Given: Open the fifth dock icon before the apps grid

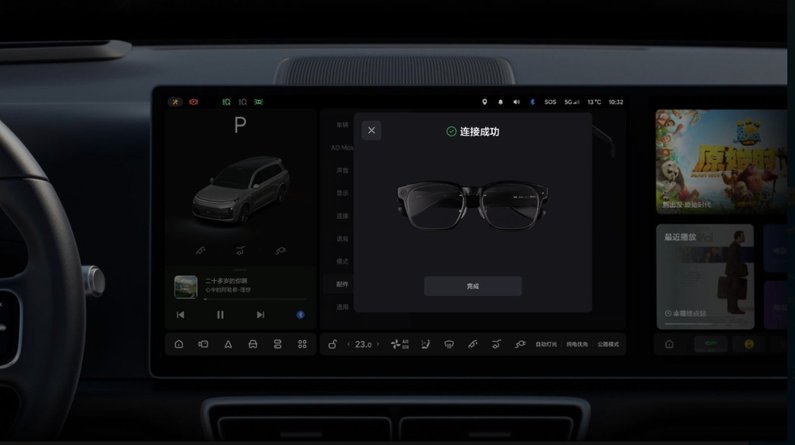Looking at the screenshot, I should 277,344.
